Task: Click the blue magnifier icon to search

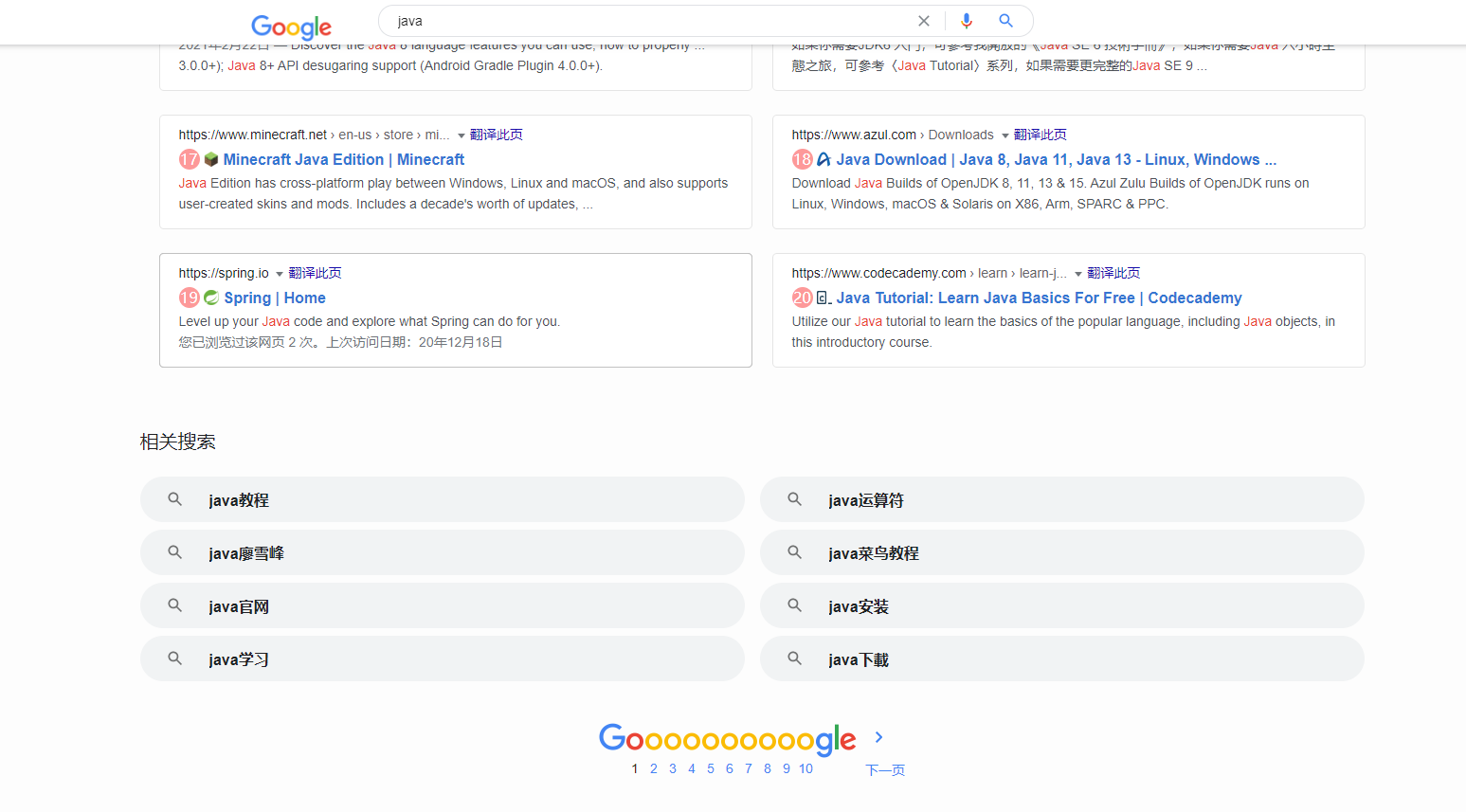Action: (1005, 20)
